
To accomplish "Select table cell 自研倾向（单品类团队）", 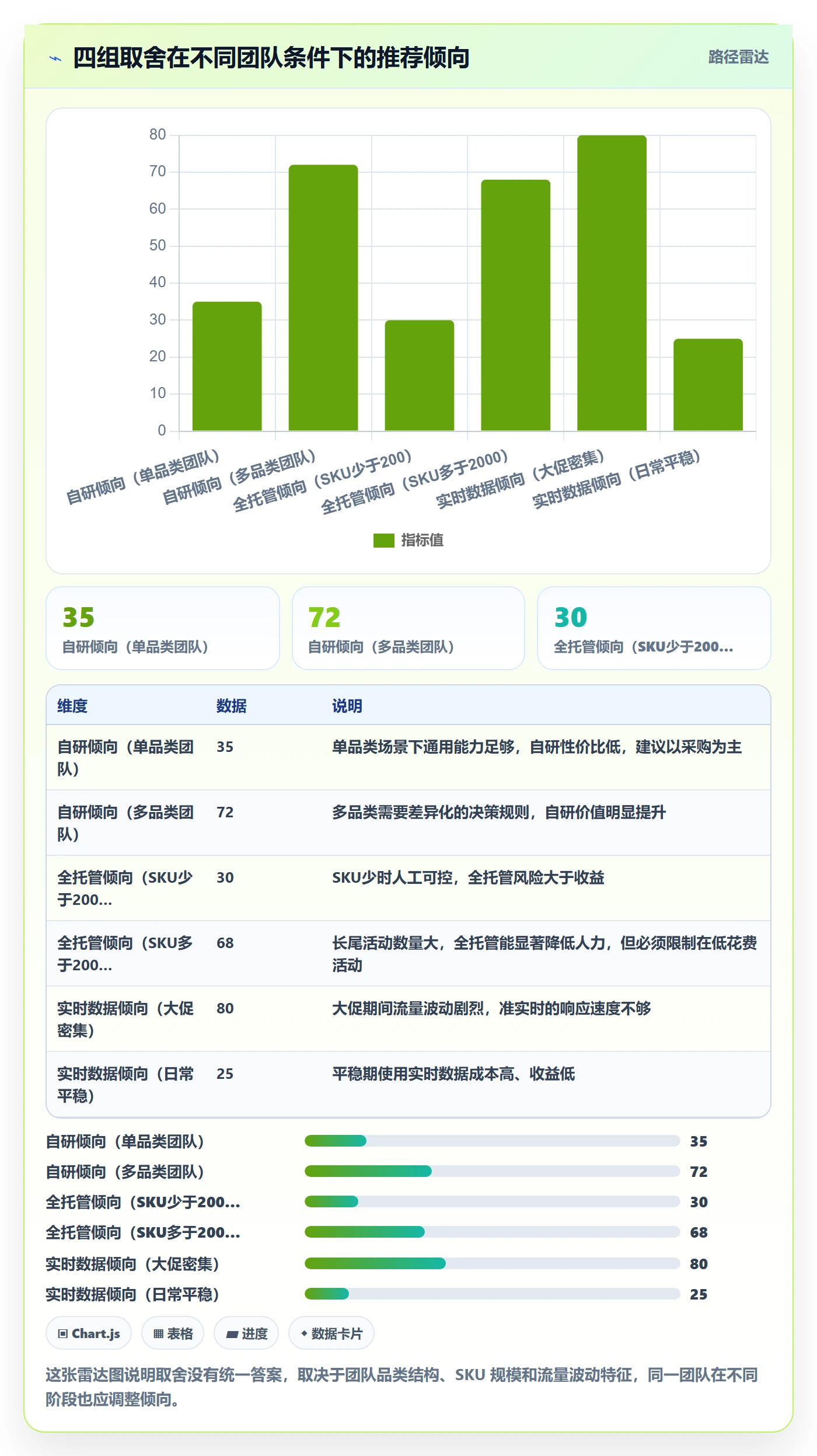I will [x=125, y=758].
